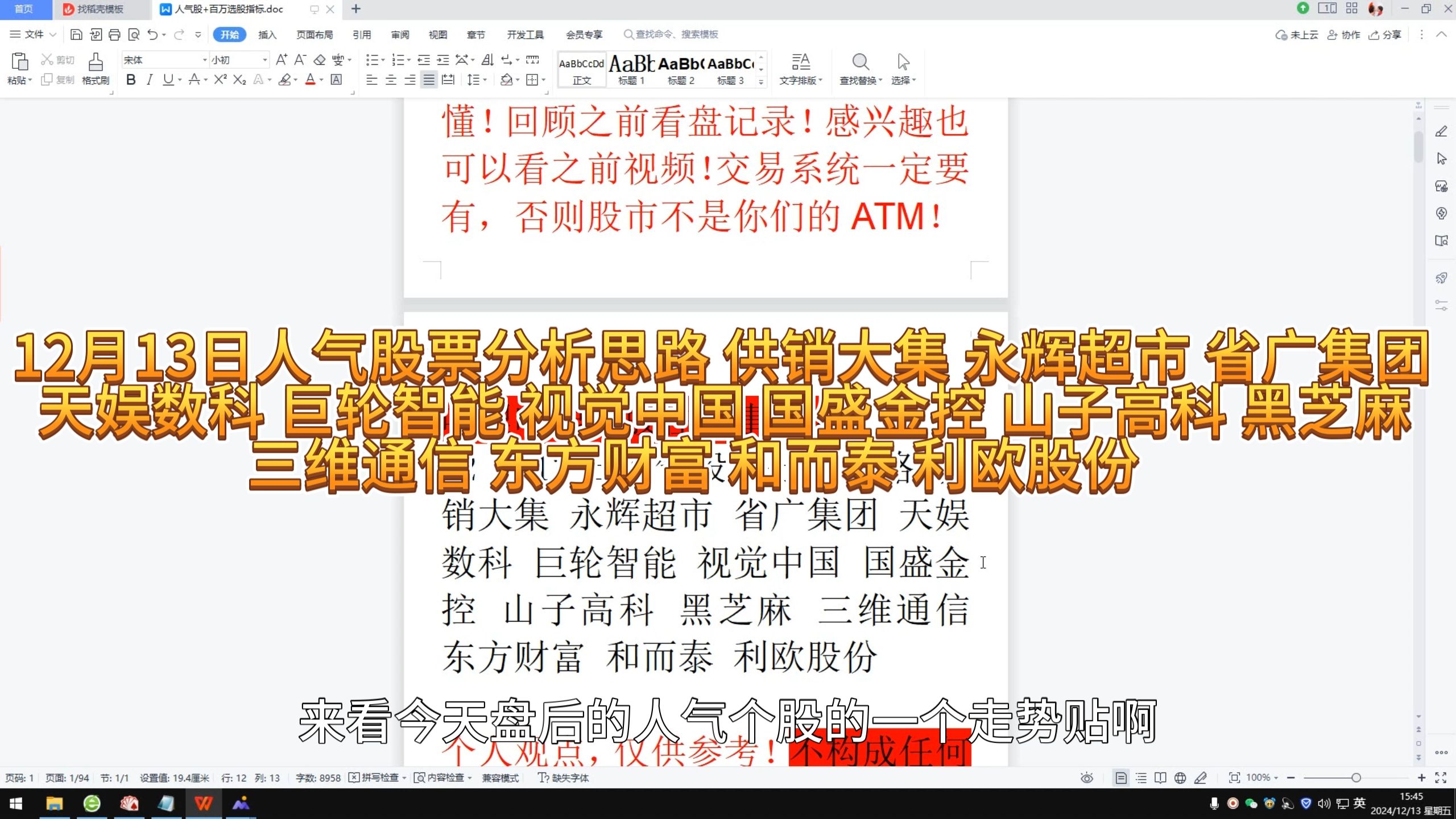Click the zoom slider handle
1456x819 pixels.
click(1356, 778)
